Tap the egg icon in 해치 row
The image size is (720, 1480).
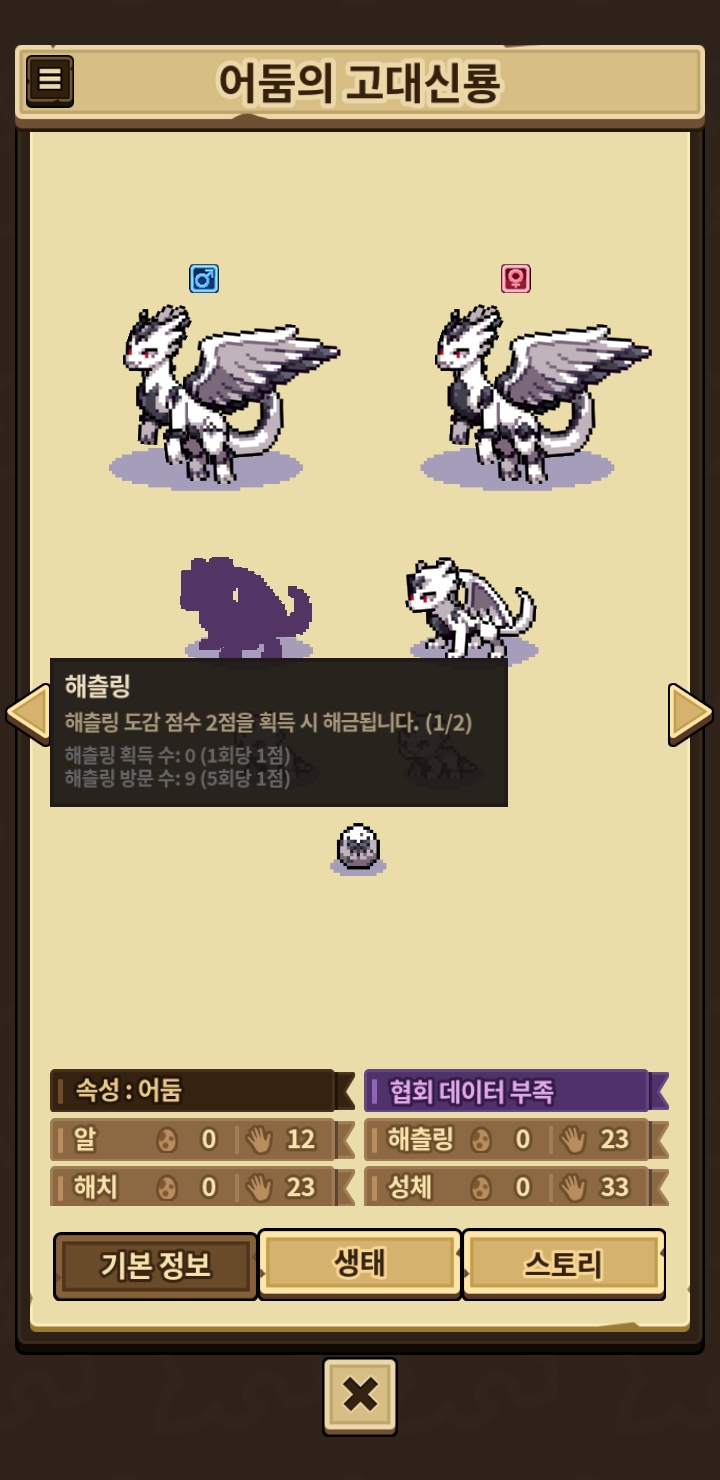[x=168, y=1187]
